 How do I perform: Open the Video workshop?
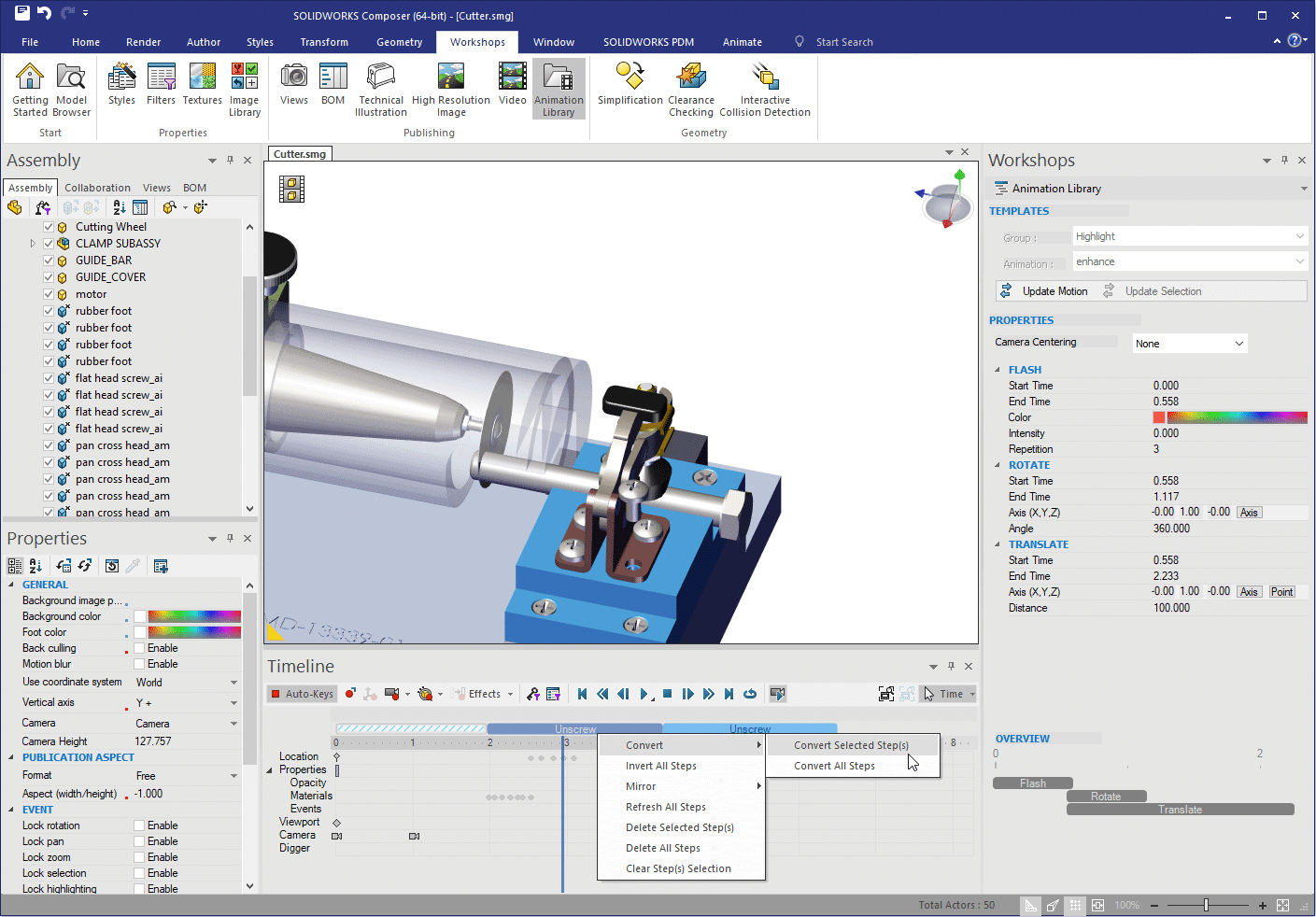(512, 84)
